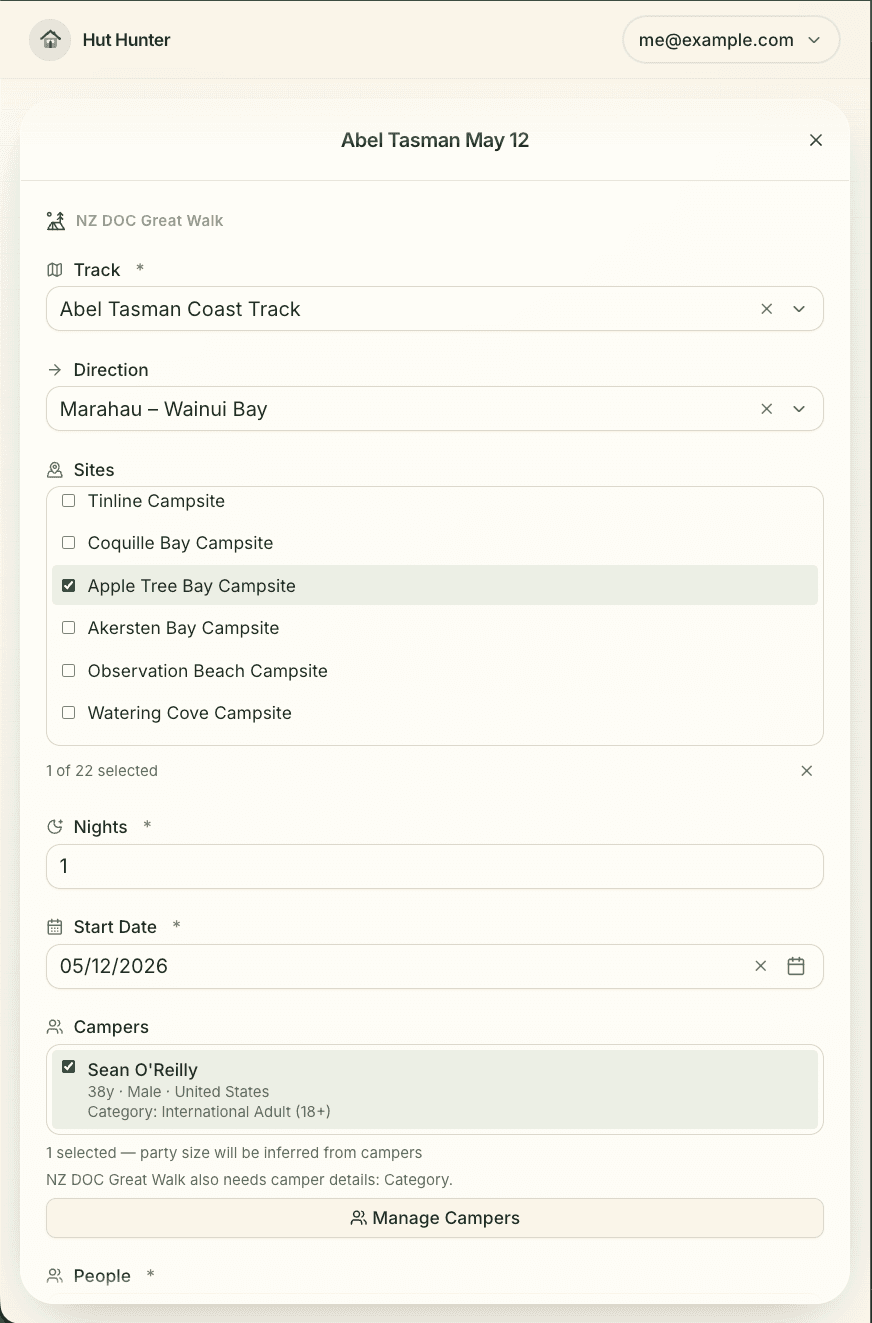Clear the Direction field selection

[767, 409]
